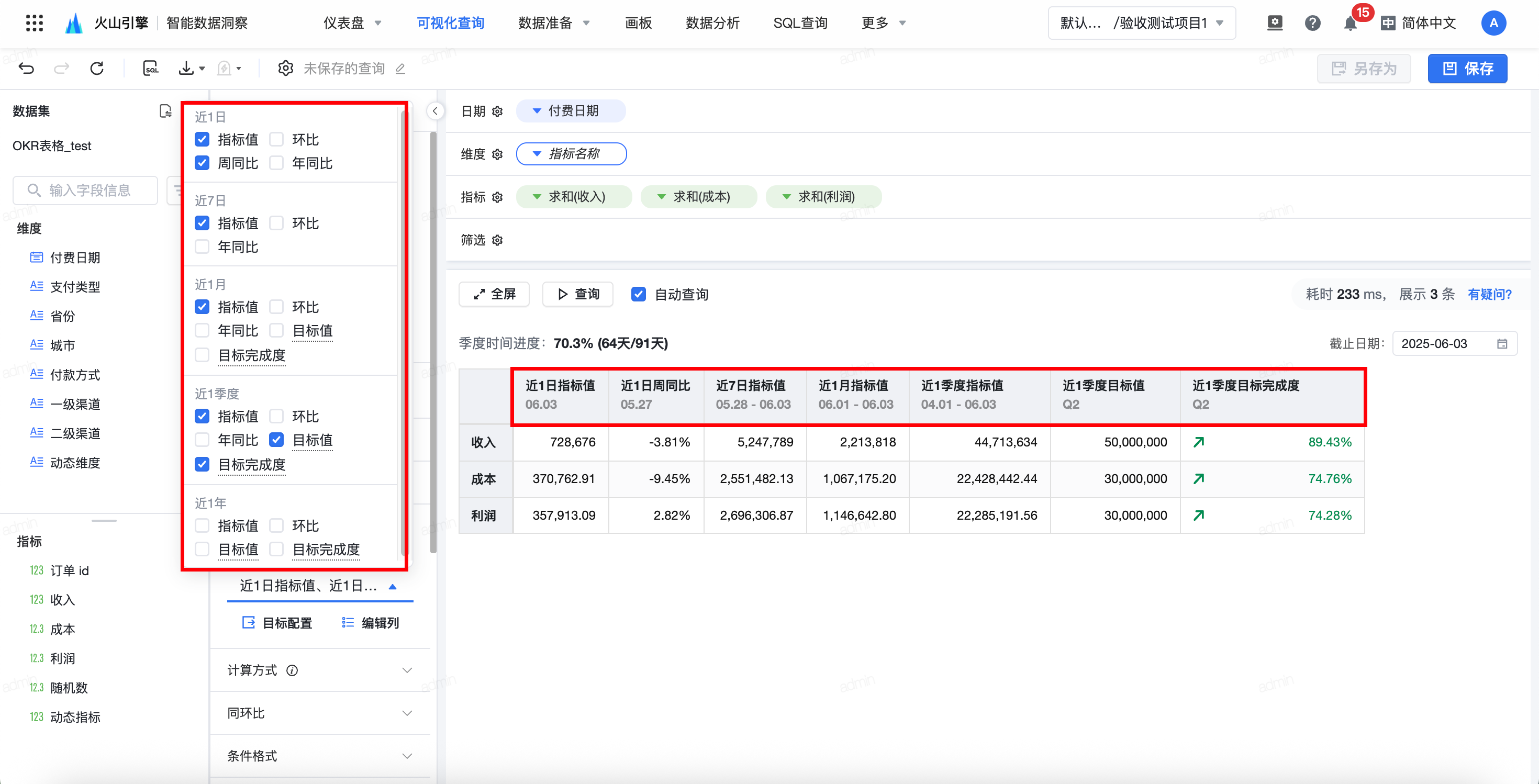Click the redo arrow icon

tap(61, 68)
